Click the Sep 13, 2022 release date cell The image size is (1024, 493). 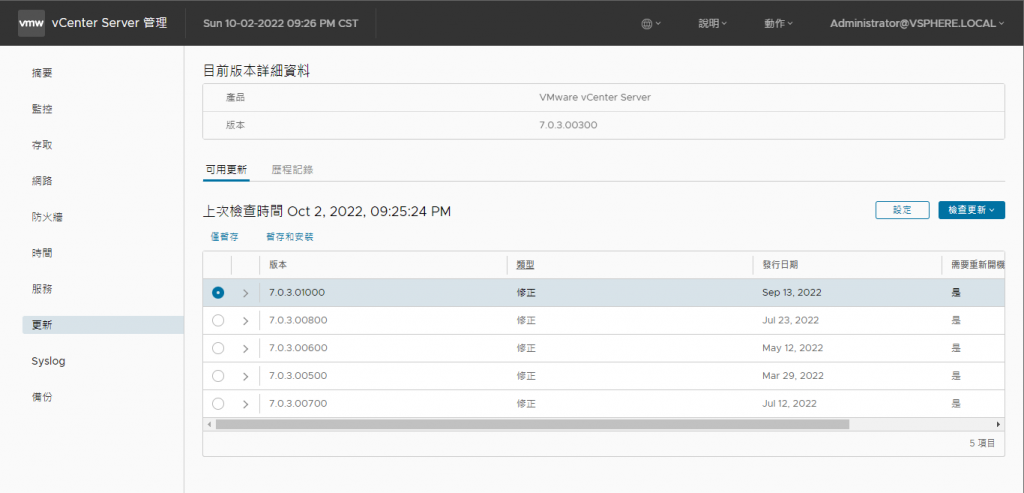click(x=792, y=293)
